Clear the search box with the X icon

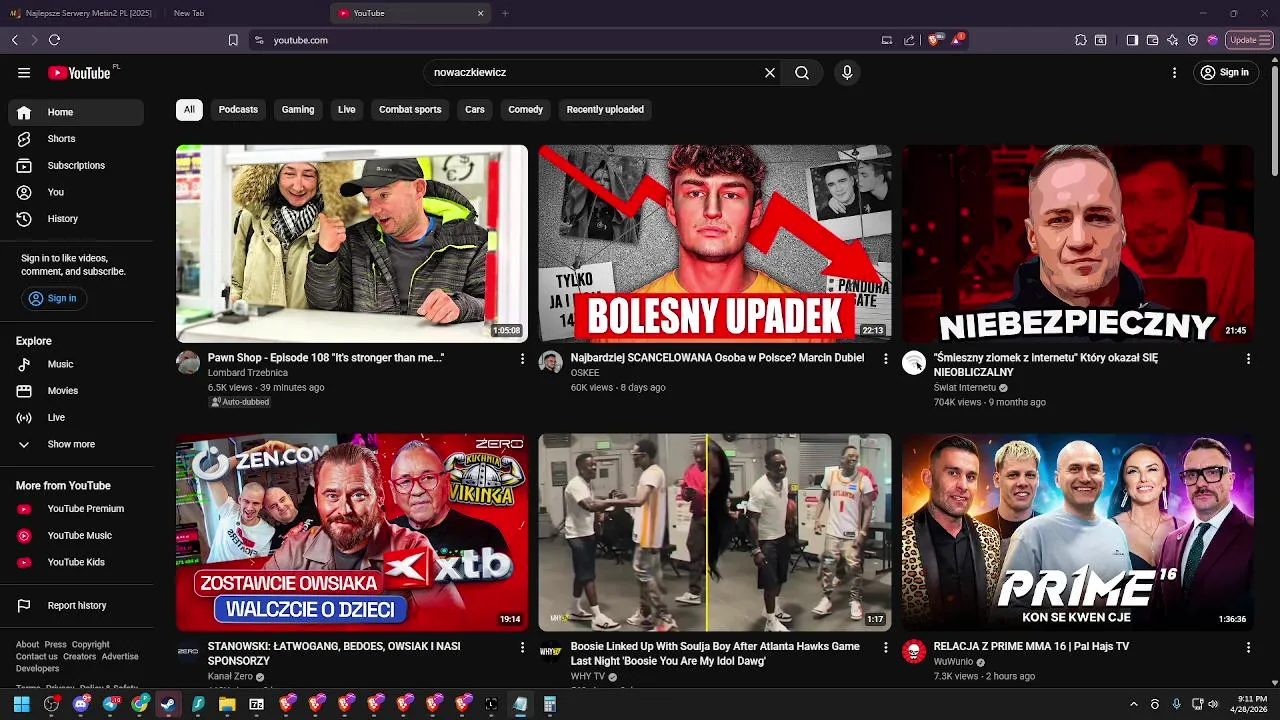click(x=770, y=72)
